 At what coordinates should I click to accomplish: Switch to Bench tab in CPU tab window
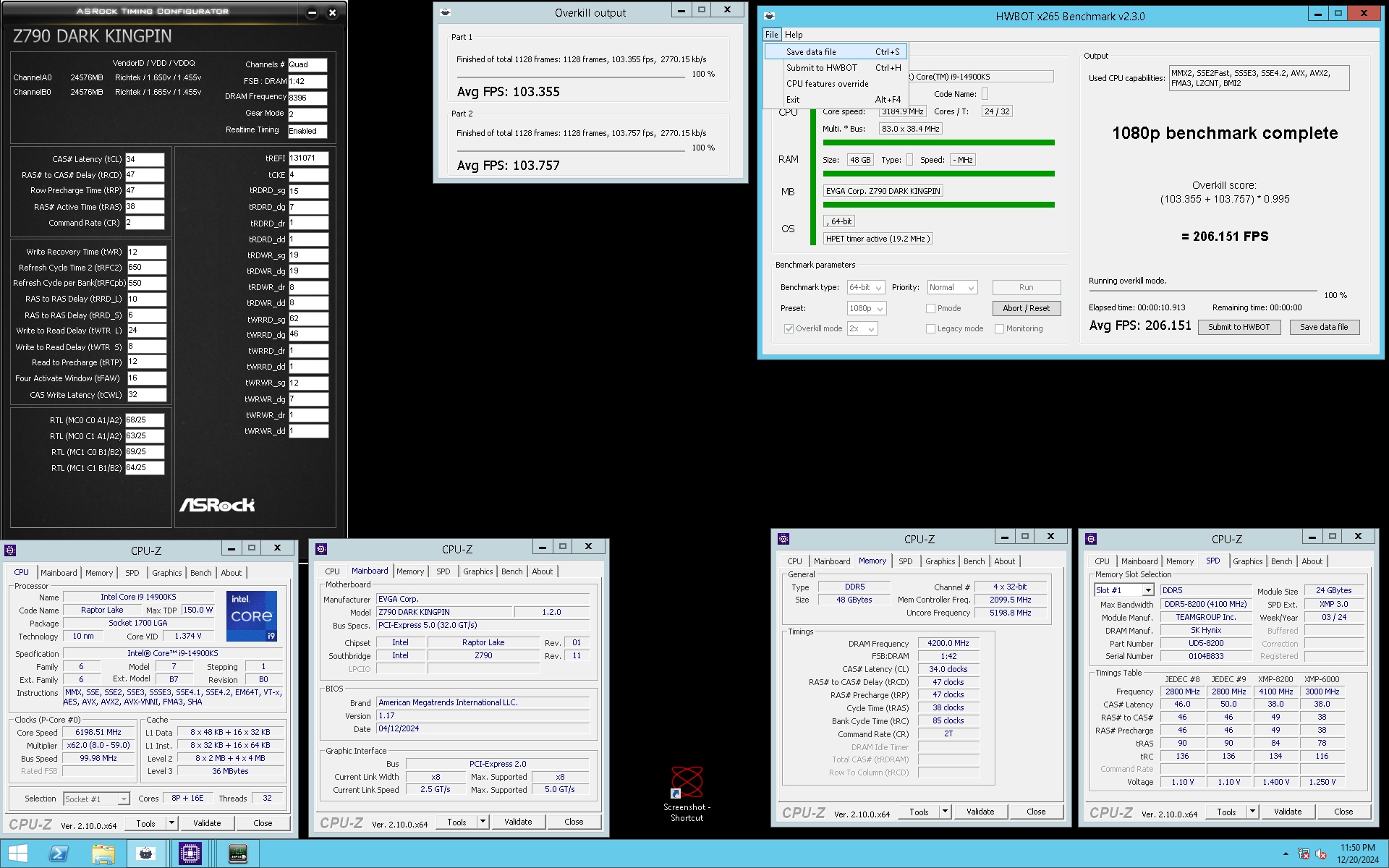click(200, 573)
